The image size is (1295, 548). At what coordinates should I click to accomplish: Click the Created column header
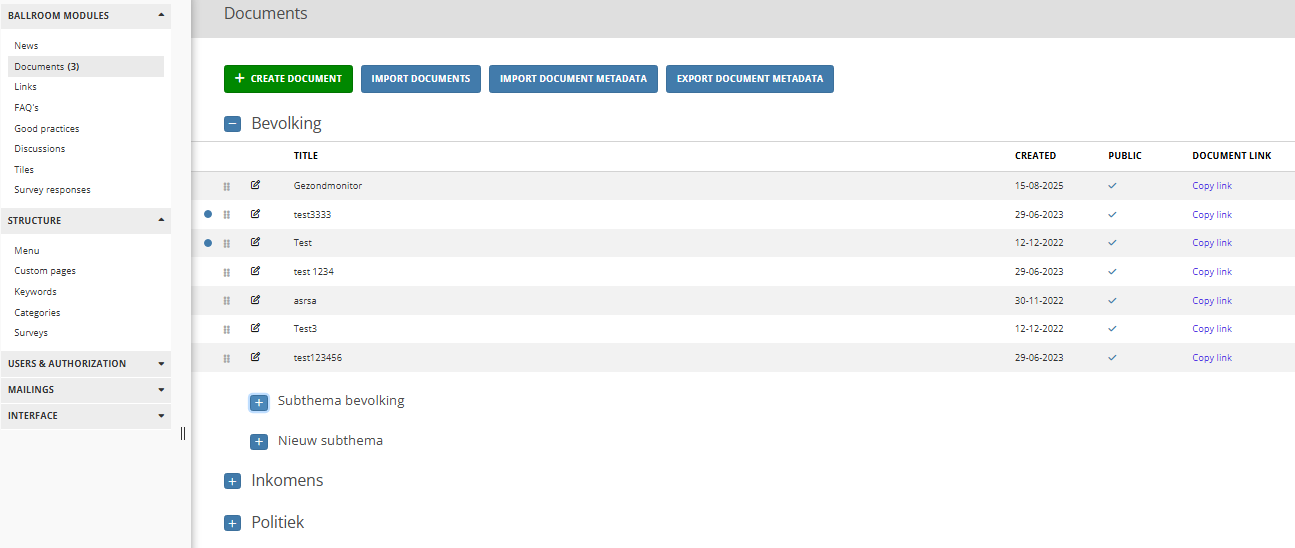1035,156
